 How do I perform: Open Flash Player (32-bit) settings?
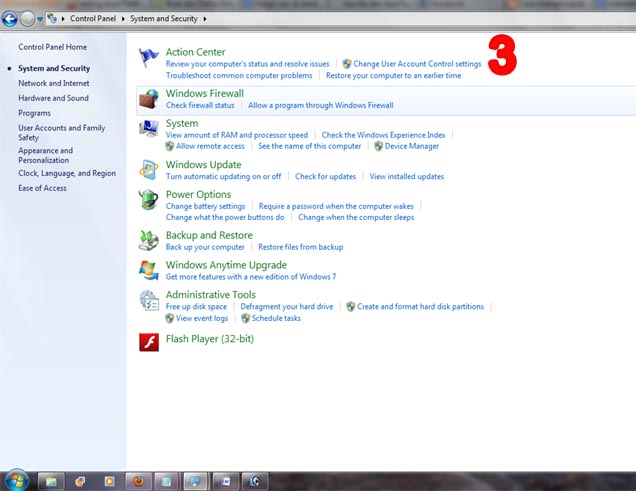tap(210, 339)
